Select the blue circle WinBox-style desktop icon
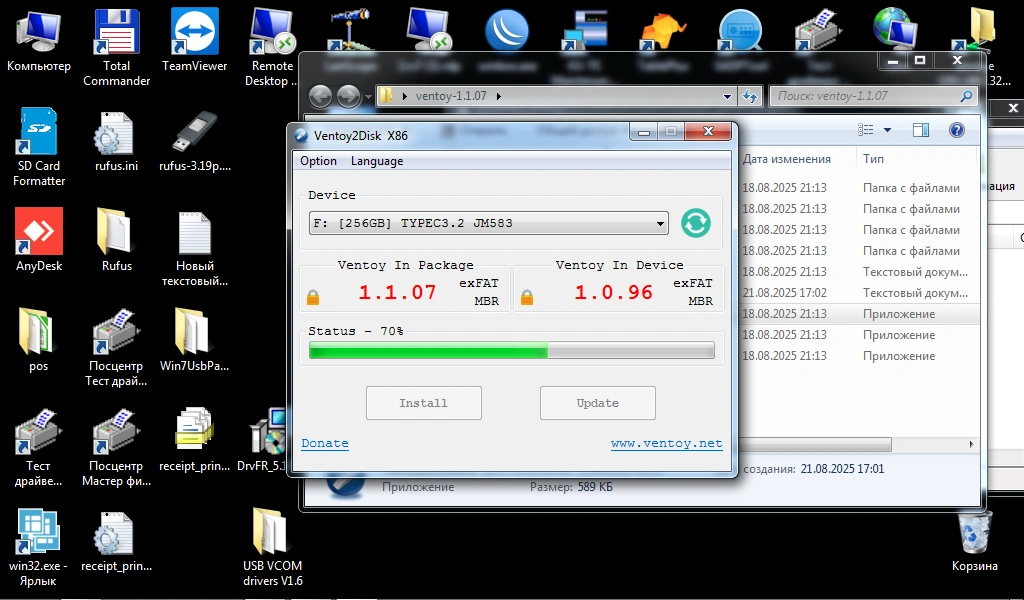The image size is (1024, 600). click(507, 29)
